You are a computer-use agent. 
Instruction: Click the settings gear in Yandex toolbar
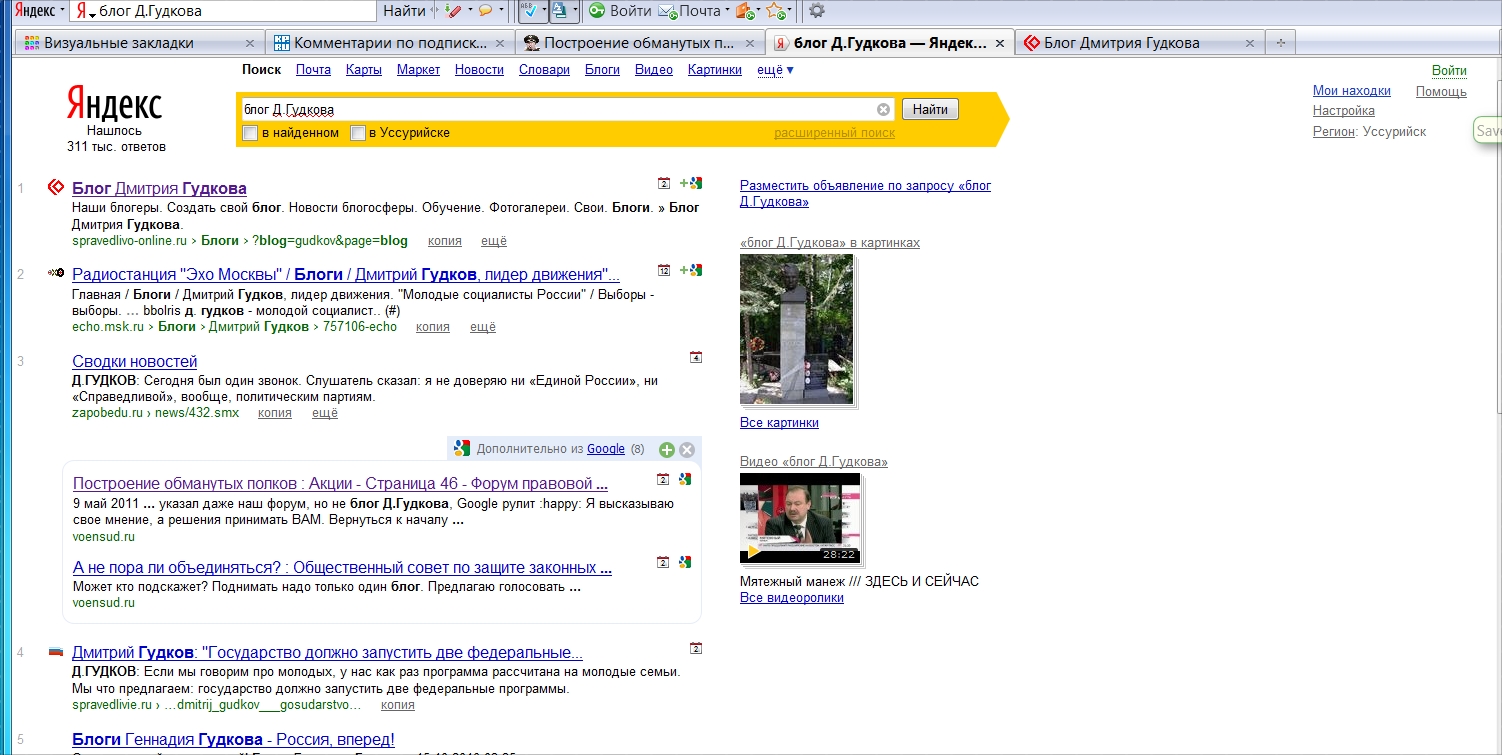click(x=817, y=11)
